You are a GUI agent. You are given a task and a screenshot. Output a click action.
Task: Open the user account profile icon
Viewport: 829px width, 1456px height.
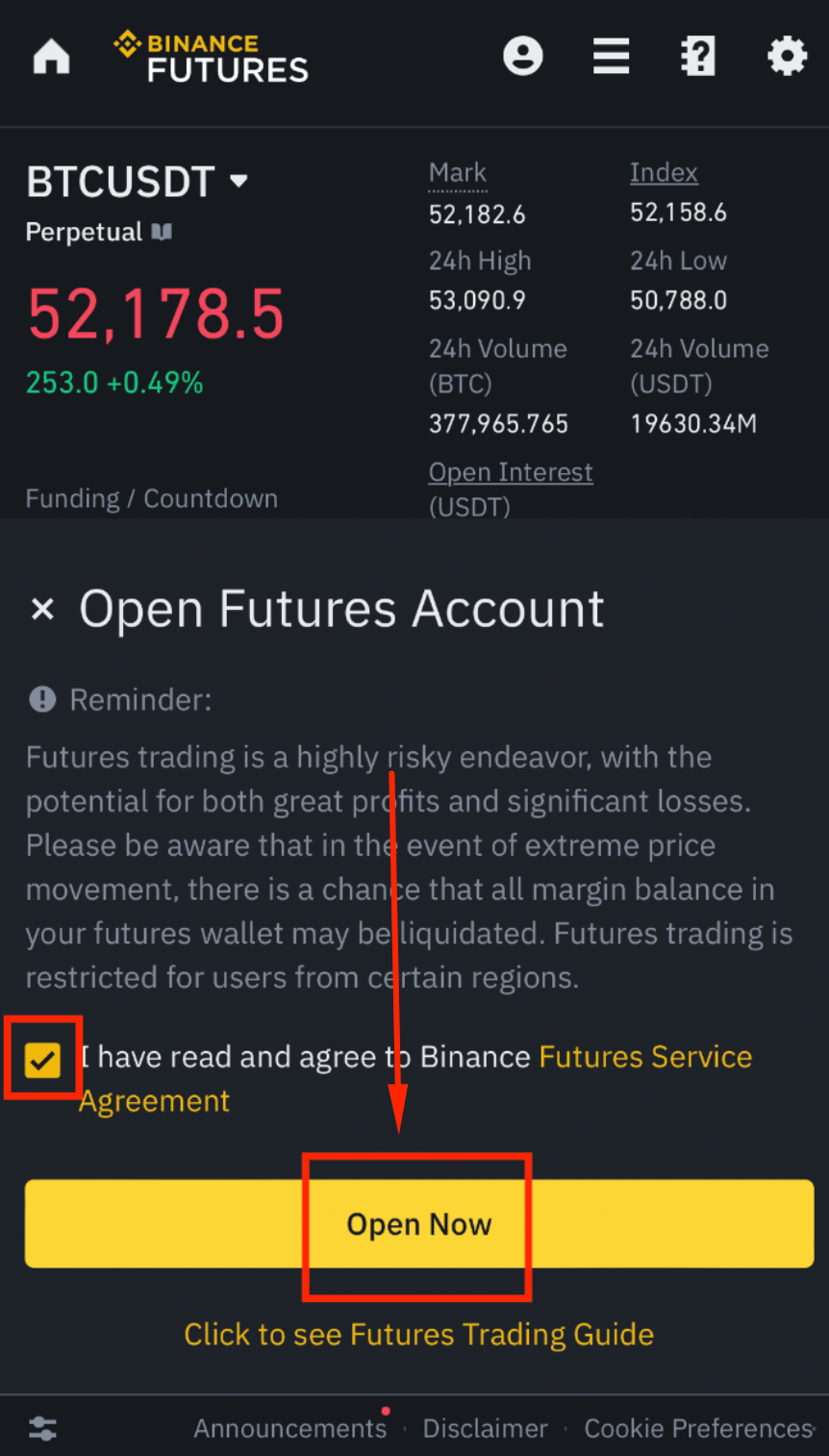[522, 57]
